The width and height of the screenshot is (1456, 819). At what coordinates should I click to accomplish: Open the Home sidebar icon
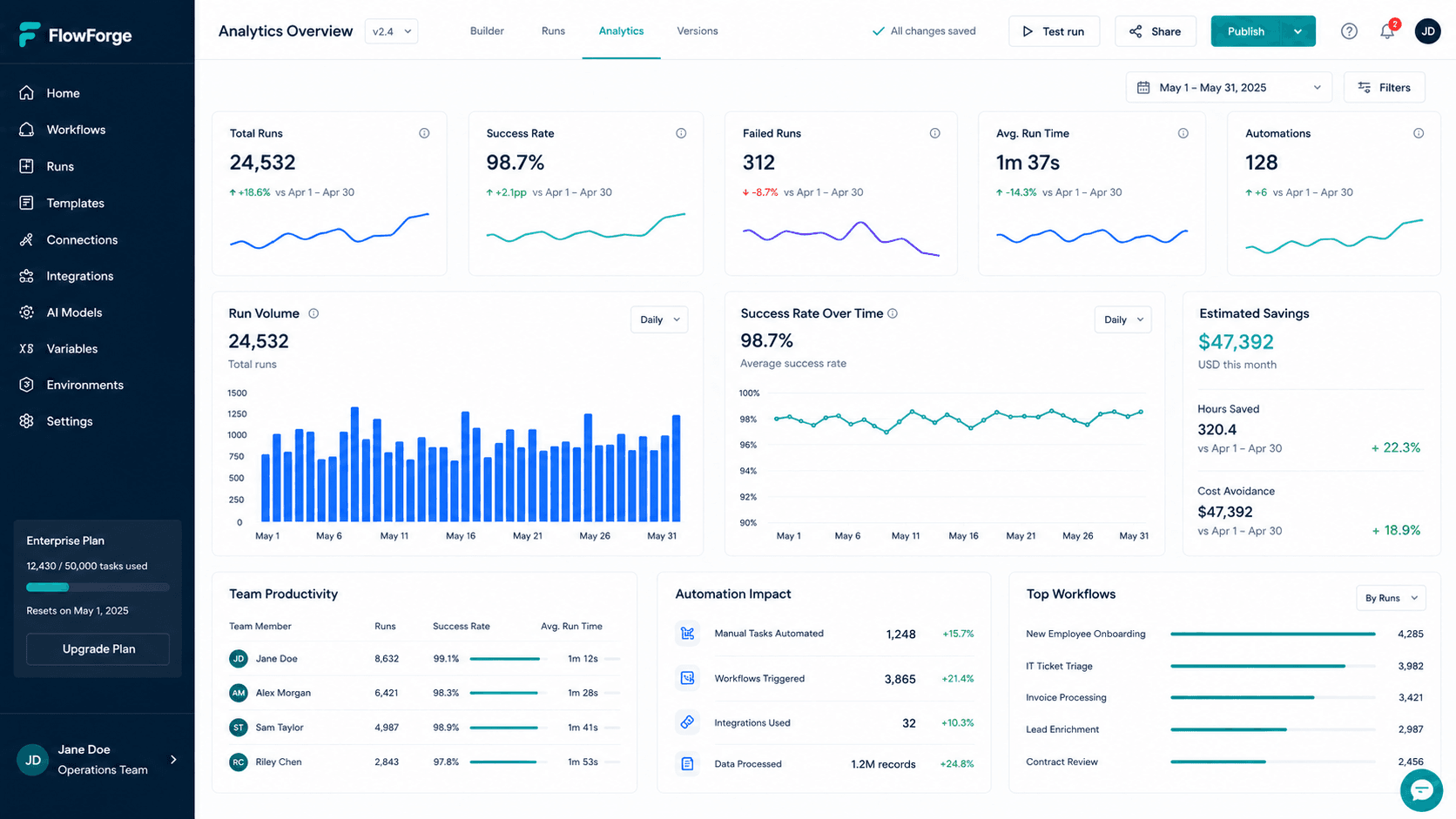click(27, 93)
